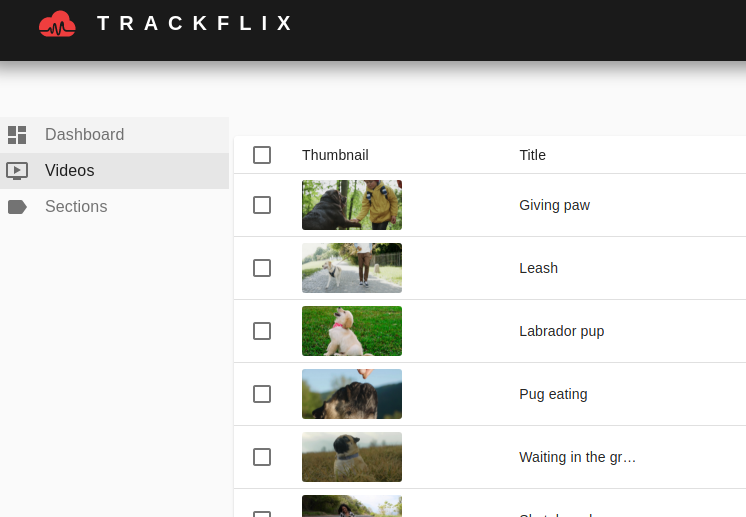This screenshot has height=517, width=746.
Task: Open the Pug eating thumbnail
Action: 352,394
